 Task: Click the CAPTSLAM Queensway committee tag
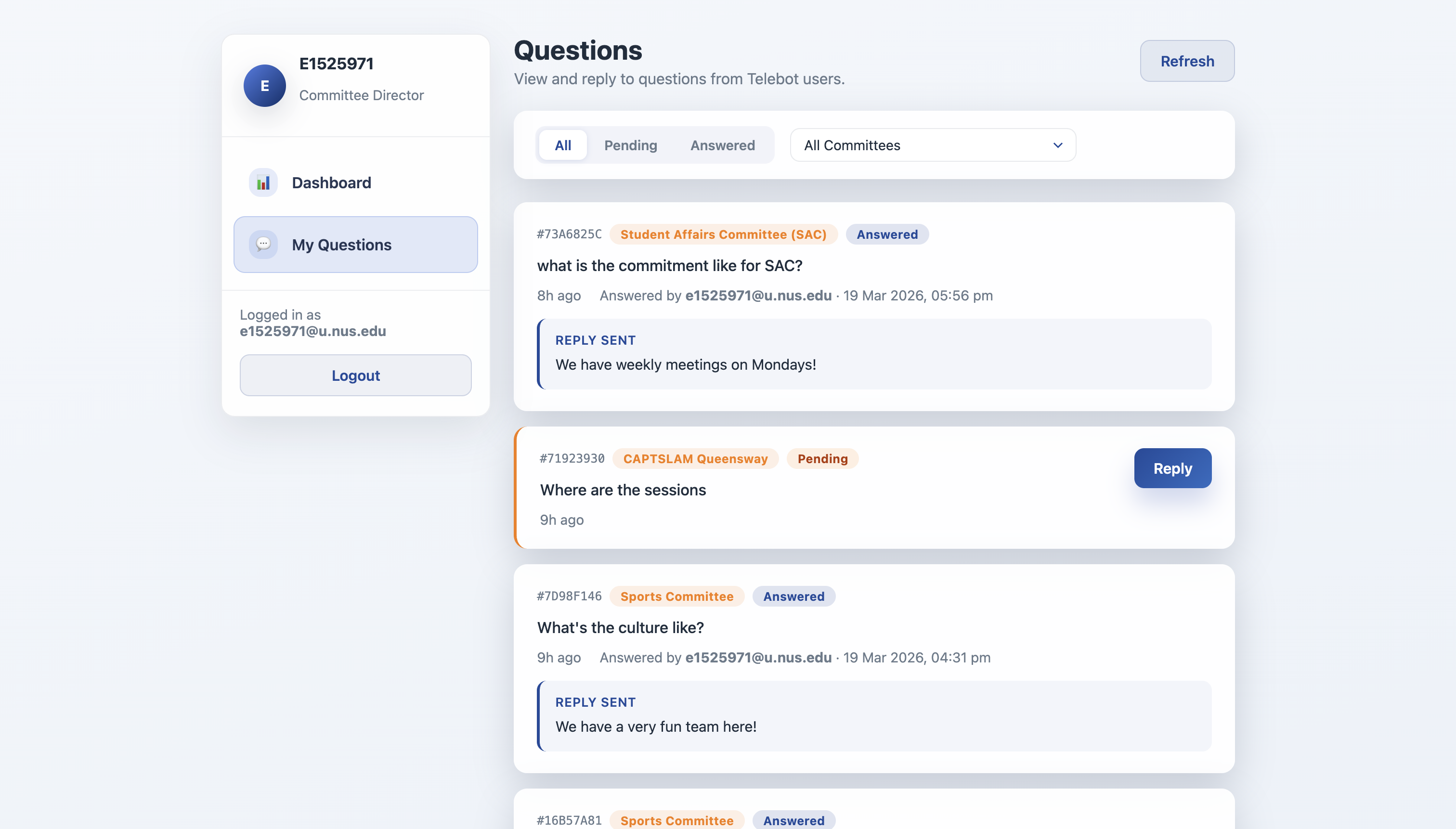point(695,459)
